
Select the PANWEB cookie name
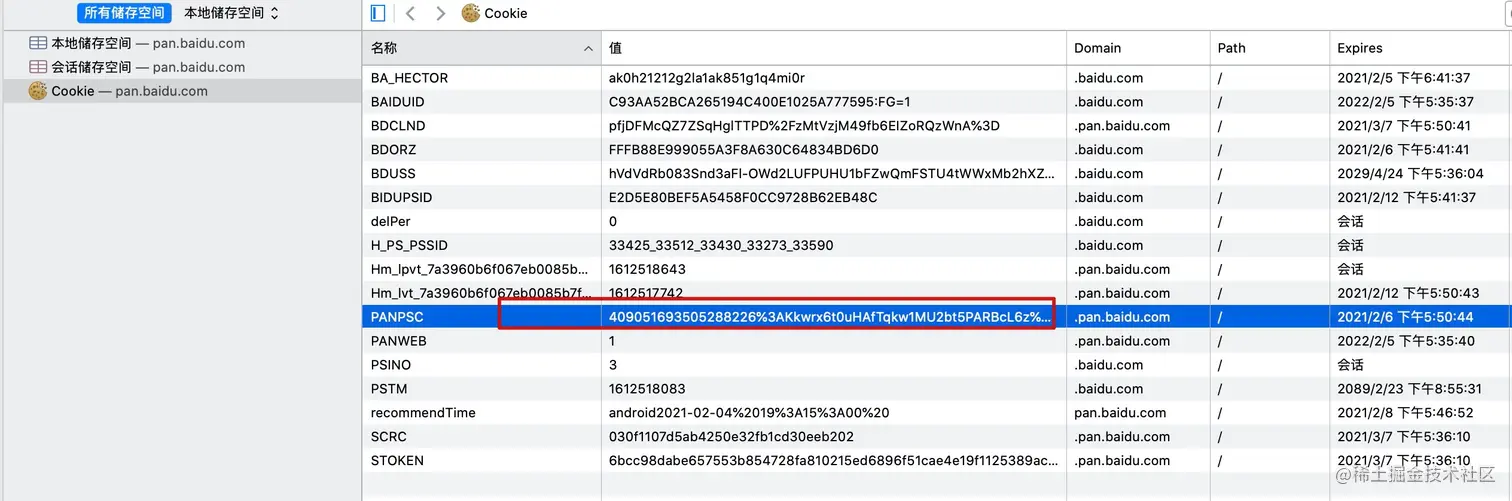click(x=399, y=341)
